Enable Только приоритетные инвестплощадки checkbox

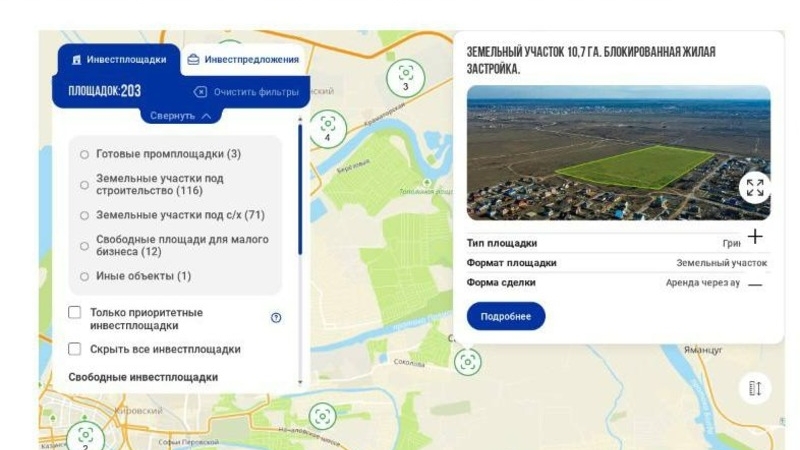[74, 312]
